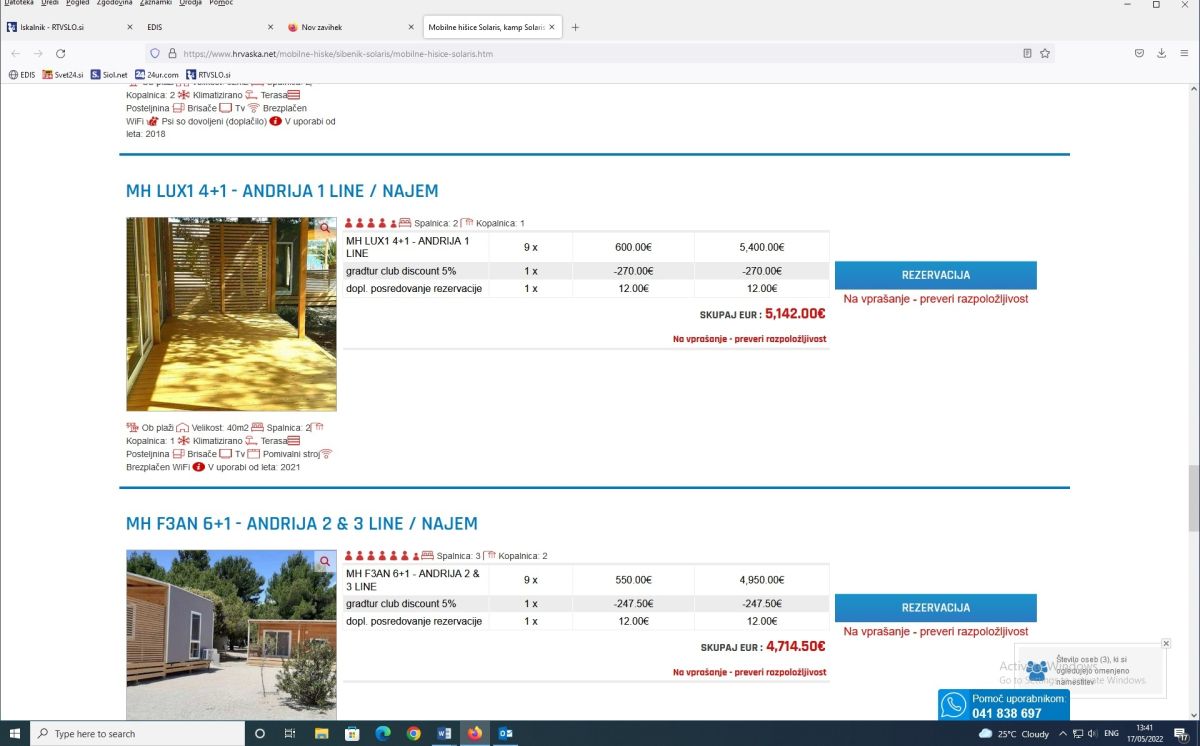Image resolution: width=1200 pixels, height=746 pixels.
Task: Save page to Pocket icon
Action: tap(1139, 53)
